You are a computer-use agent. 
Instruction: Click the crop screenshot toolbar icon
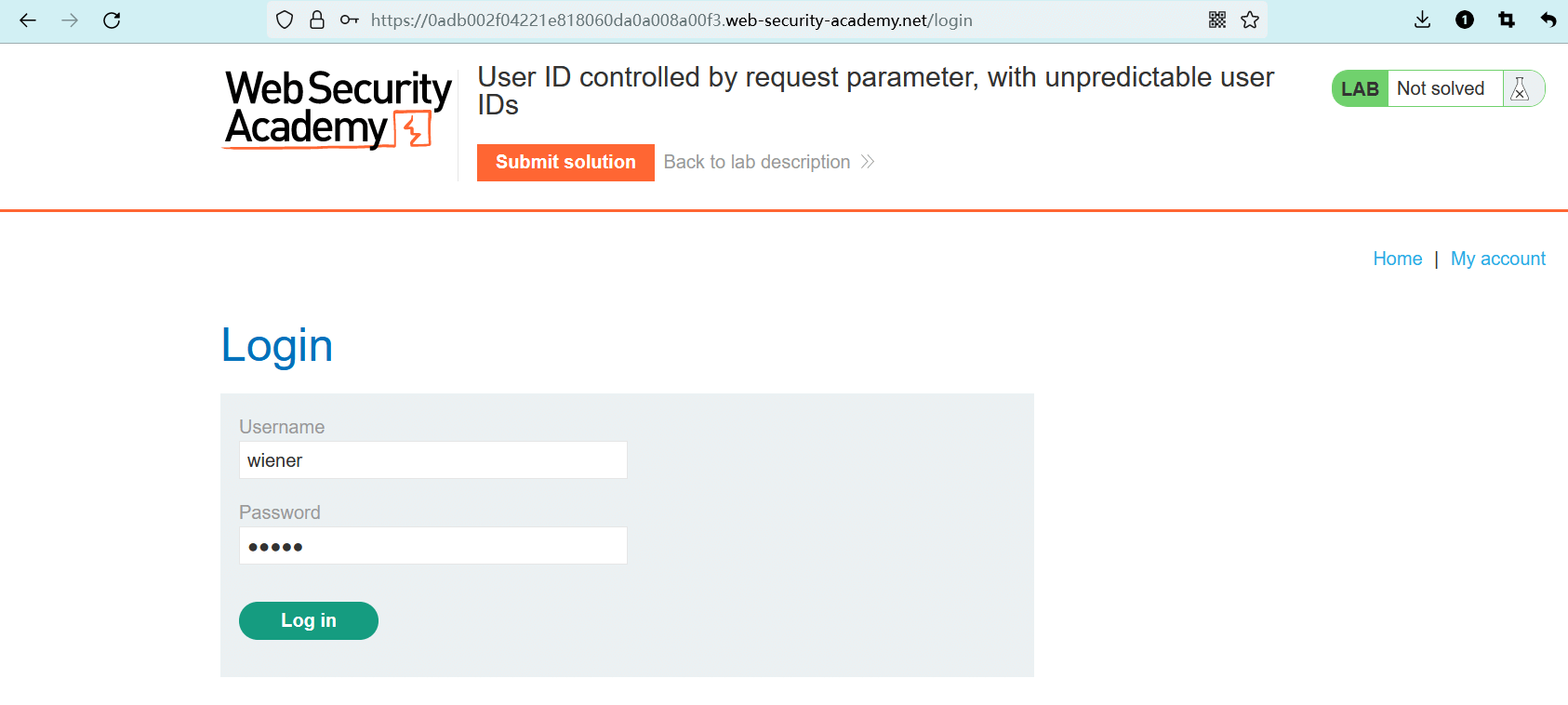point(1507,20)
